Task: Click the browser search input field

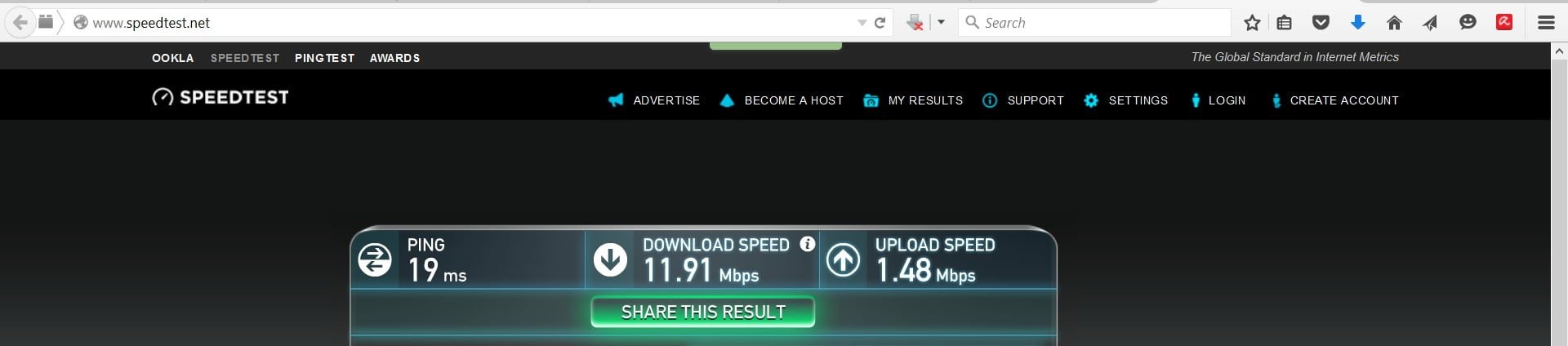Action: [1095, 23]
